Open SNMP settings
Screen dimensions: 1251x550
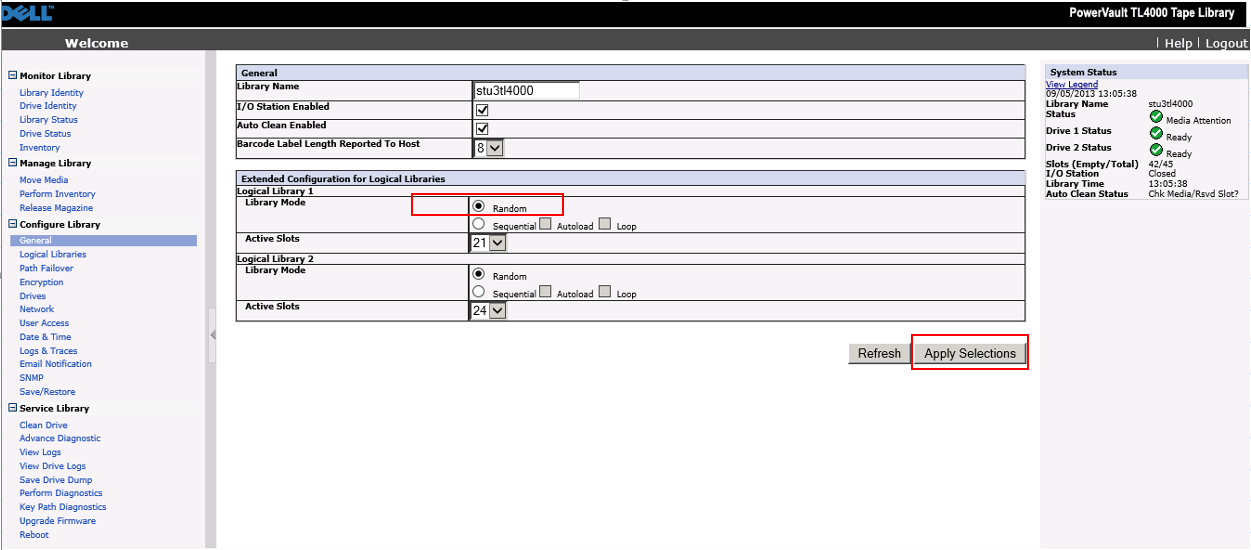[32, 378]
